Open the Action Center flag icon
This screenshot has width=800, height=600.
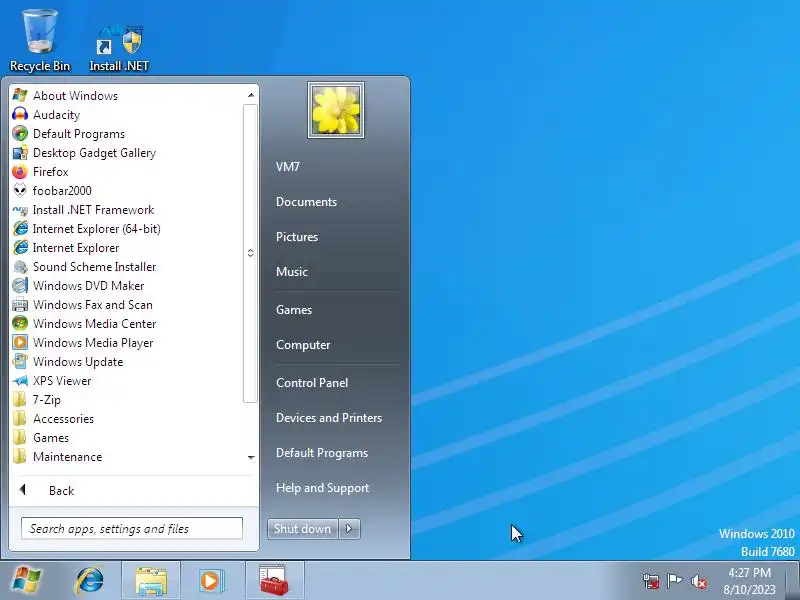tap(674, 581)
